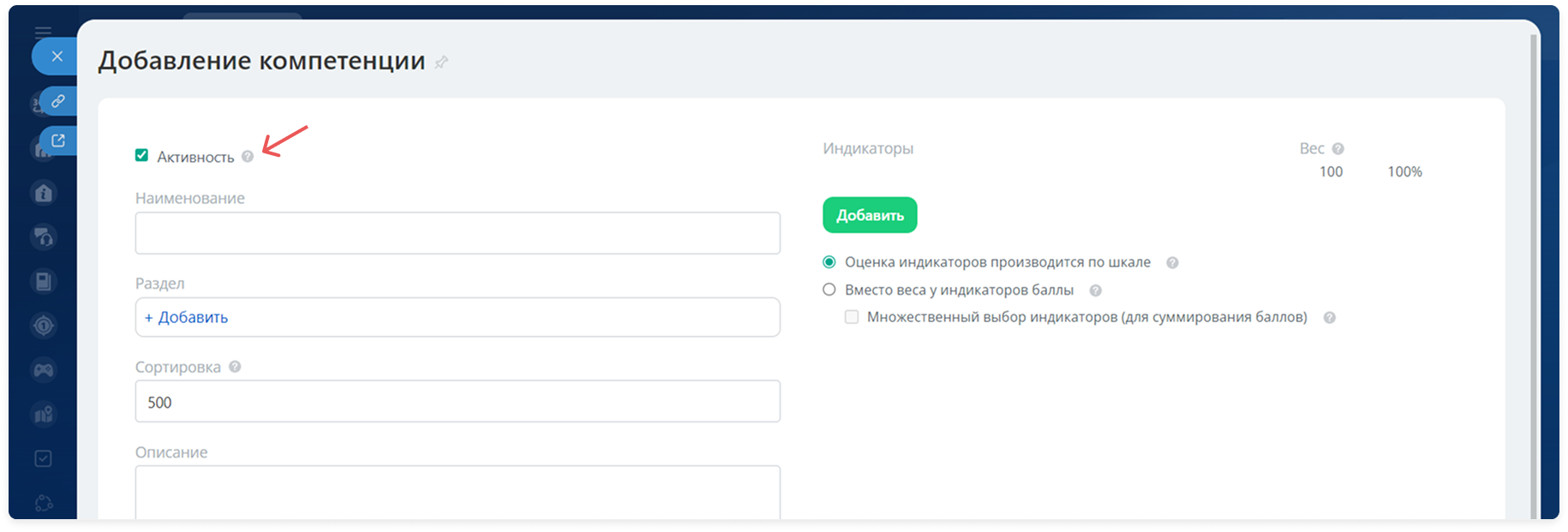The image size is (1568, 532).
Task: Enable Множественный выбор индикаторов checkbox
Action: (852, 317)
